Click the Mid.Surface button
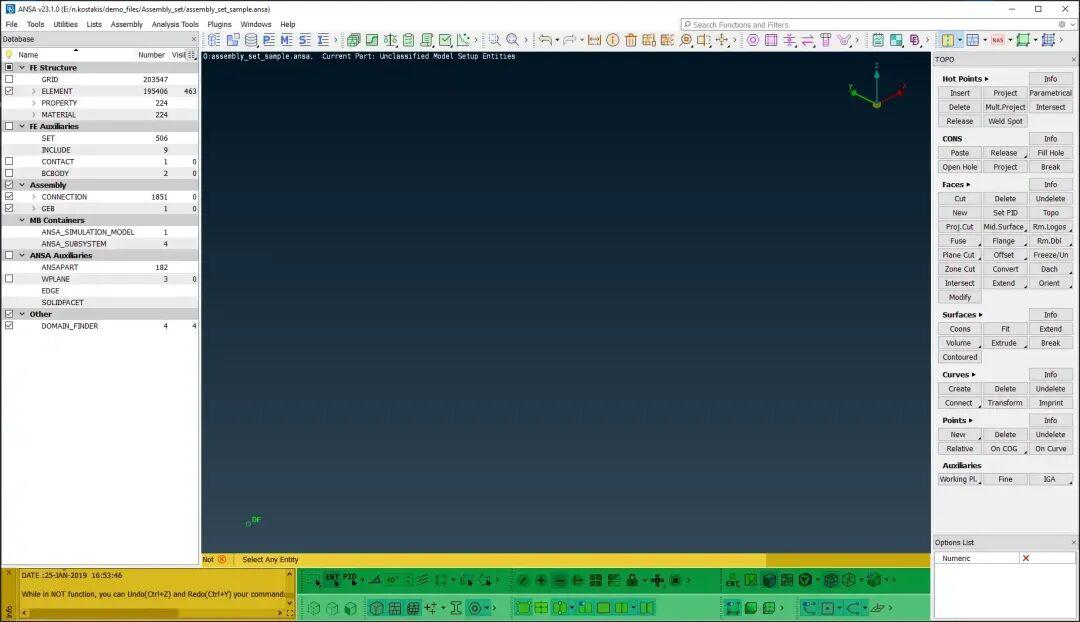Screen dimensions: 1080x622 (1005, 227)
